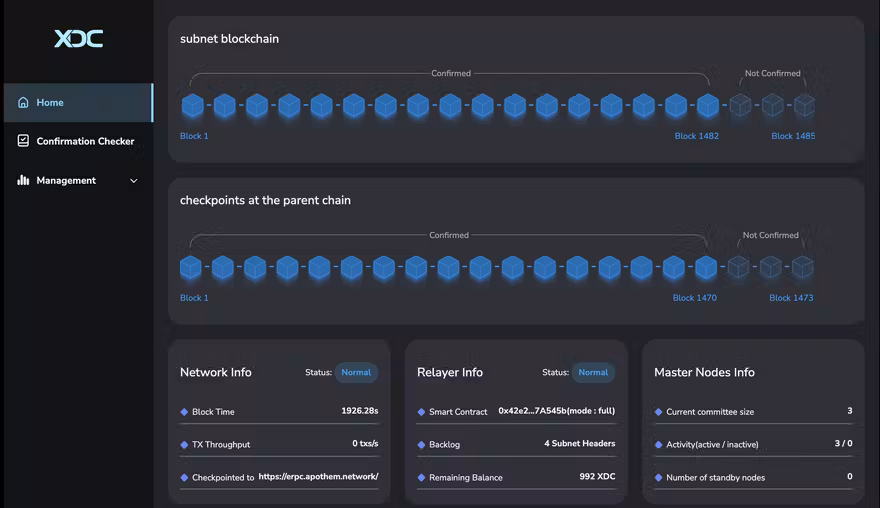Screen dimensions: 880x508
Task: Click last unconfirmed parent chain cube, Block 1473
Action: click(802, 267)
